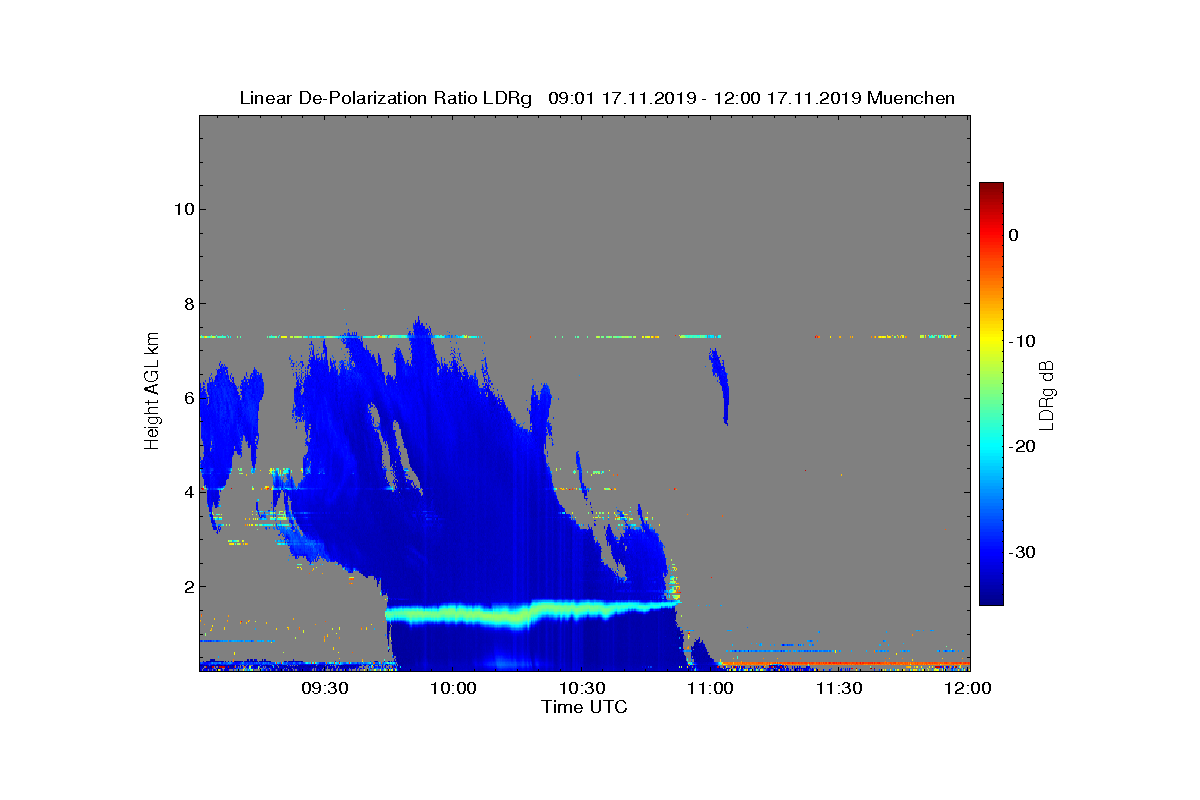Click the 'Time UTC' axis label

pos(585,707)
